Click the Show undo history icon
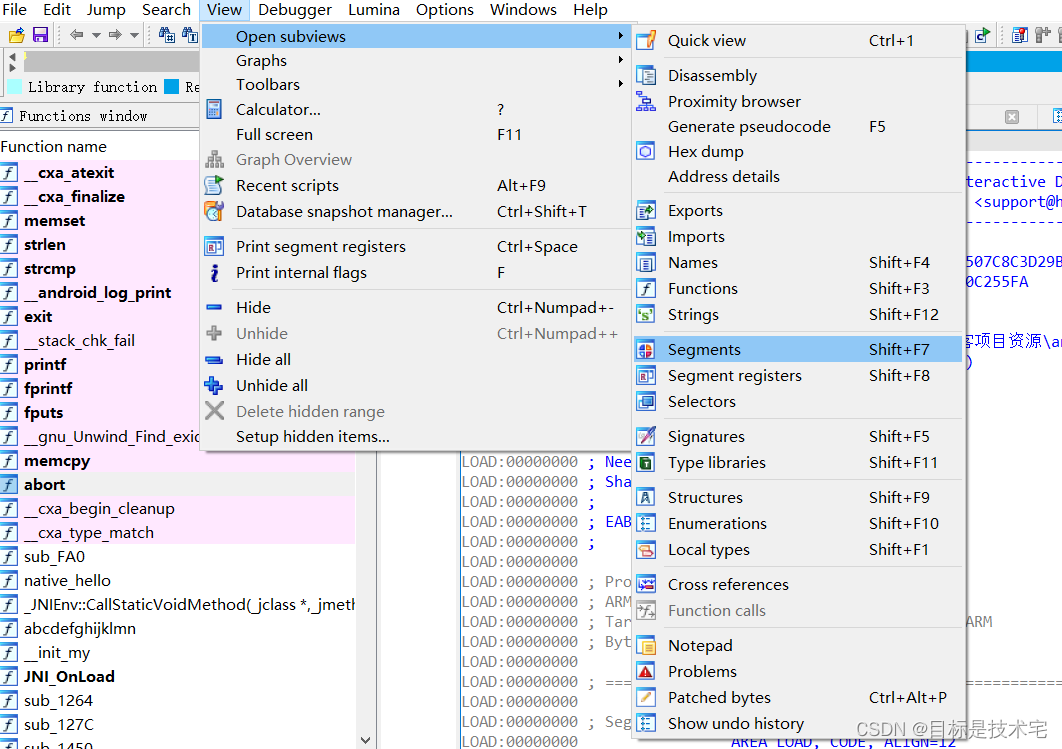 [x=646, y=724]
